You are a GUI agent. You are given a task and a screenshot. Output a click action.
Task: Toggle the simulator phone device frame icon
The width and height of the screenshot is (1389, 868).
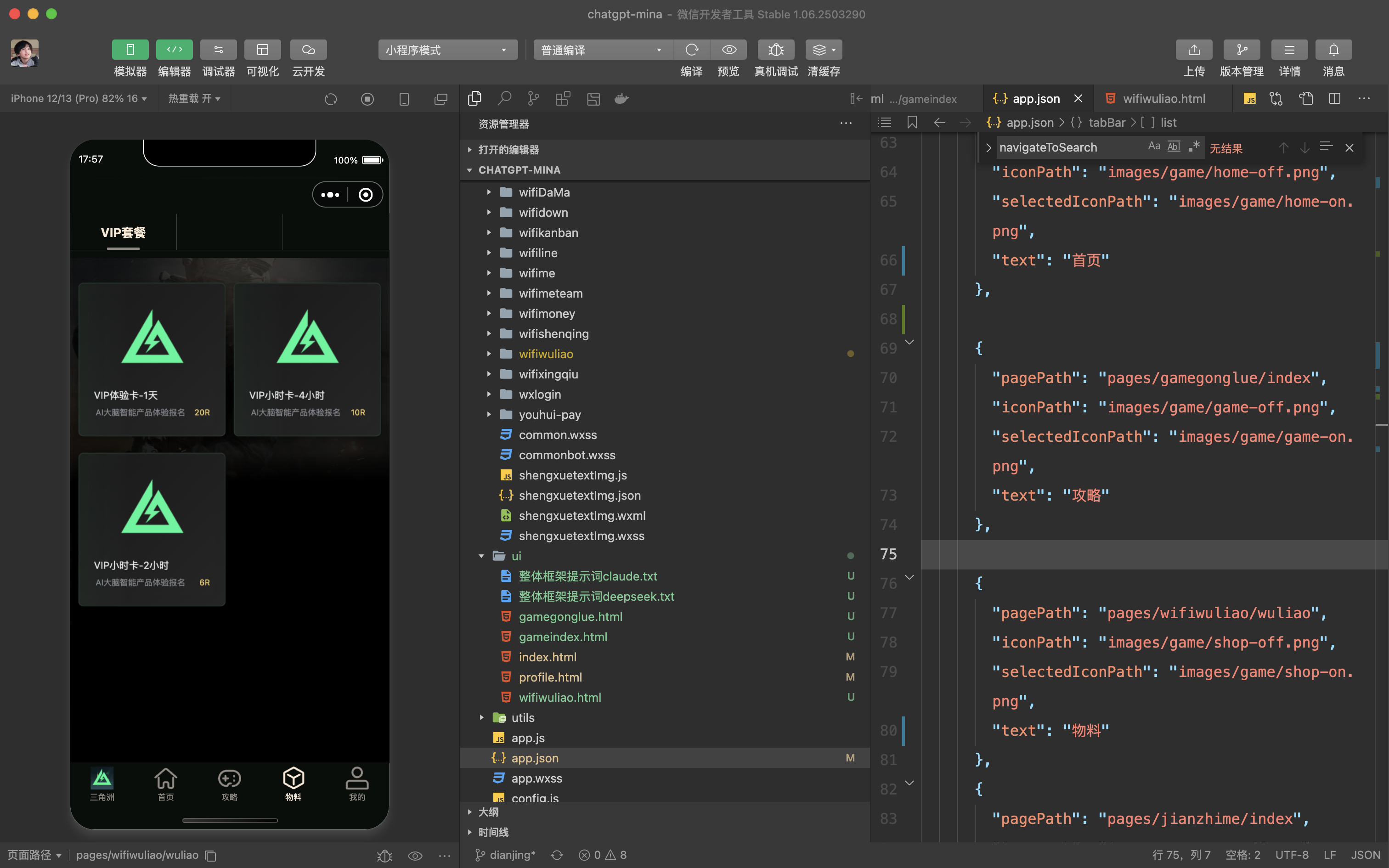click(x=404, y=99)
